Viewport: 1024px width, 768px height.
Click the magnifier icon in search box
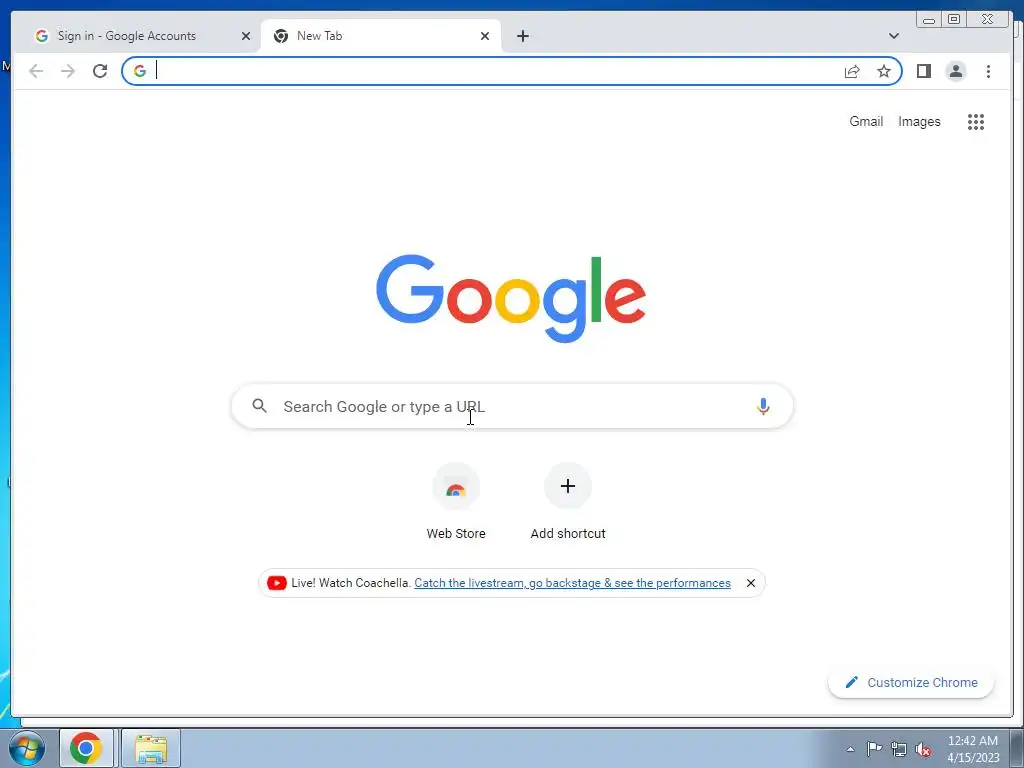[259, 406]
